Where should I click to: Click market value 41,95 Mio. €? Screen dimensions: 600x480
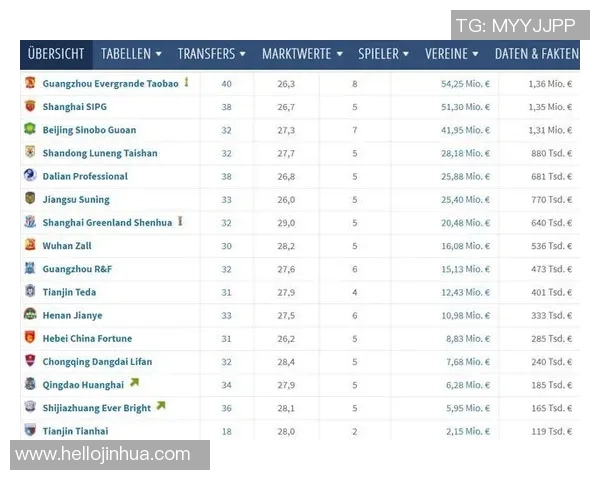(465, 130)
